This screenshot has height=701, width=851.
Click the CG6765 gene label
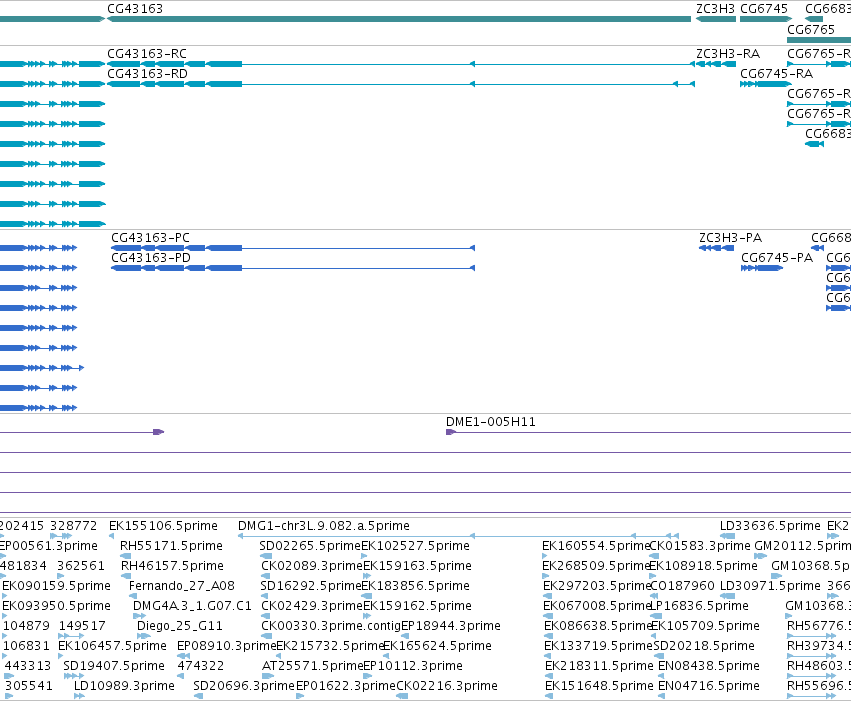click(811, 29)
